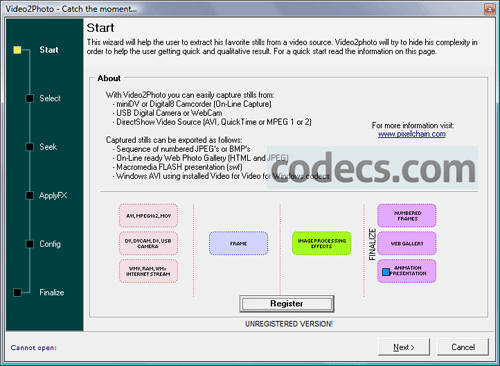500x366 pixels.
Task: Click the green Image Processing Effects box
Action: tap(322, 243)
